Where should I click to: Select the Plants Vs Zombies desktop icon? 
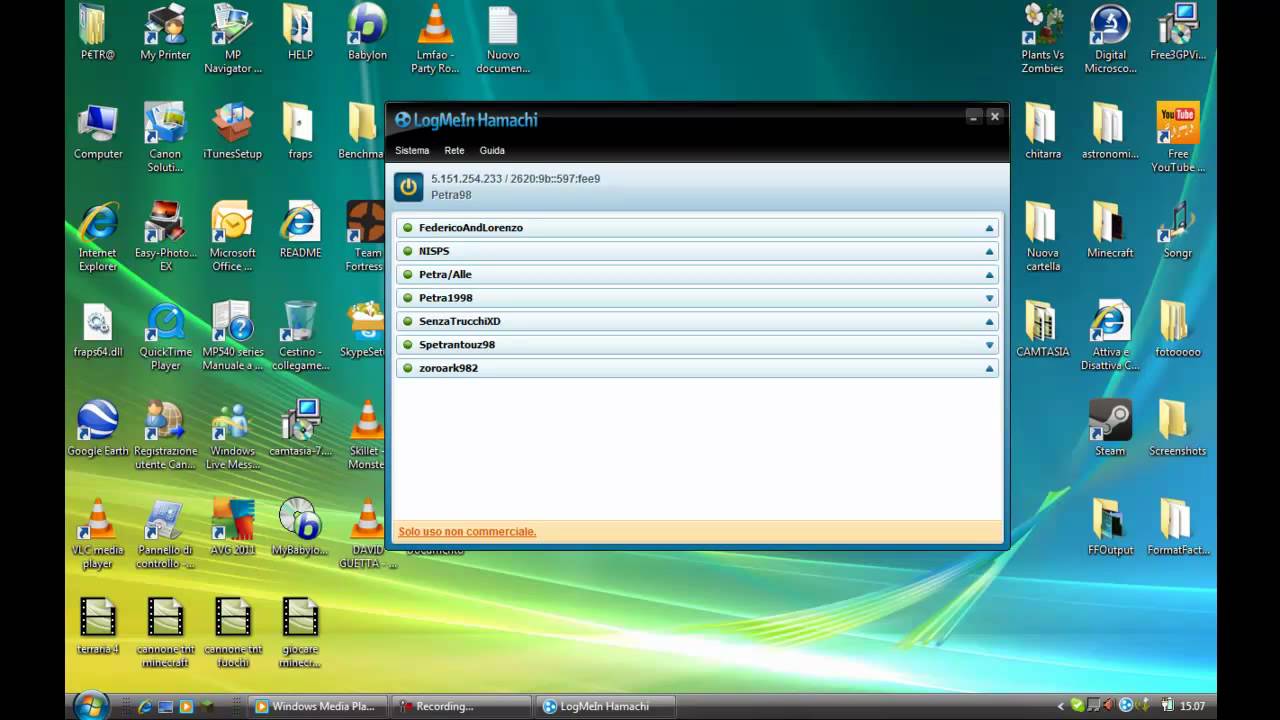(1042, 39)
